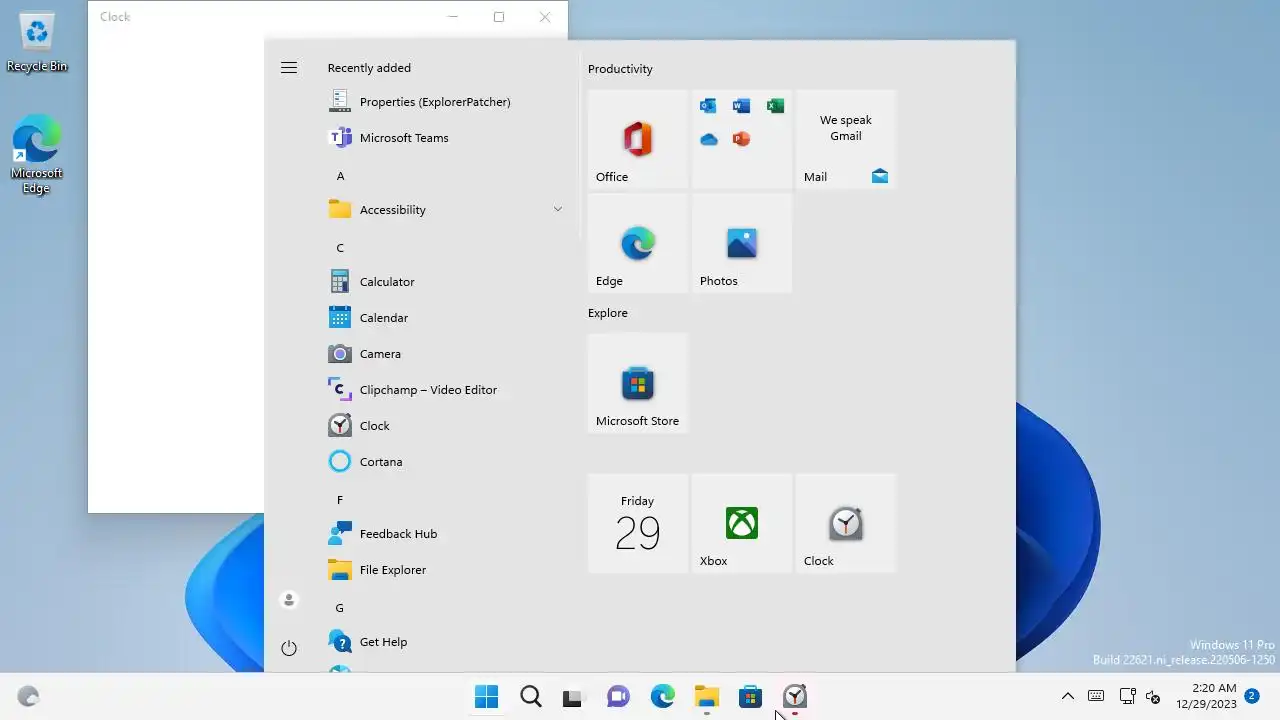Open notifications badge showing 2
Image resolution: width=1280 pixels, height=720 pixels.
(1251, 696)
